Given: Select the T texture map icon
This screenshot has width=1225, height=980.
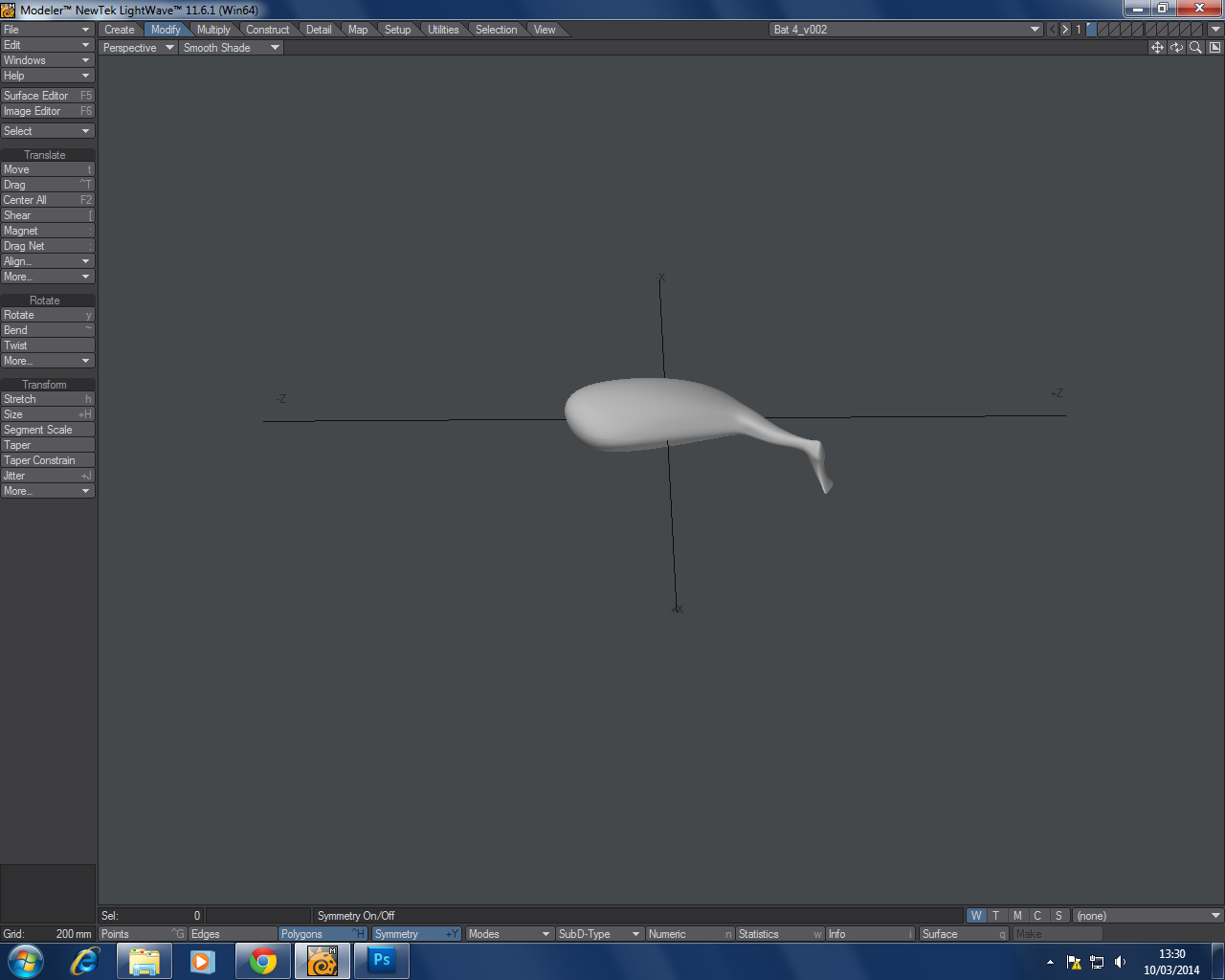Looking at the screenshot, I should coord(995,915).
